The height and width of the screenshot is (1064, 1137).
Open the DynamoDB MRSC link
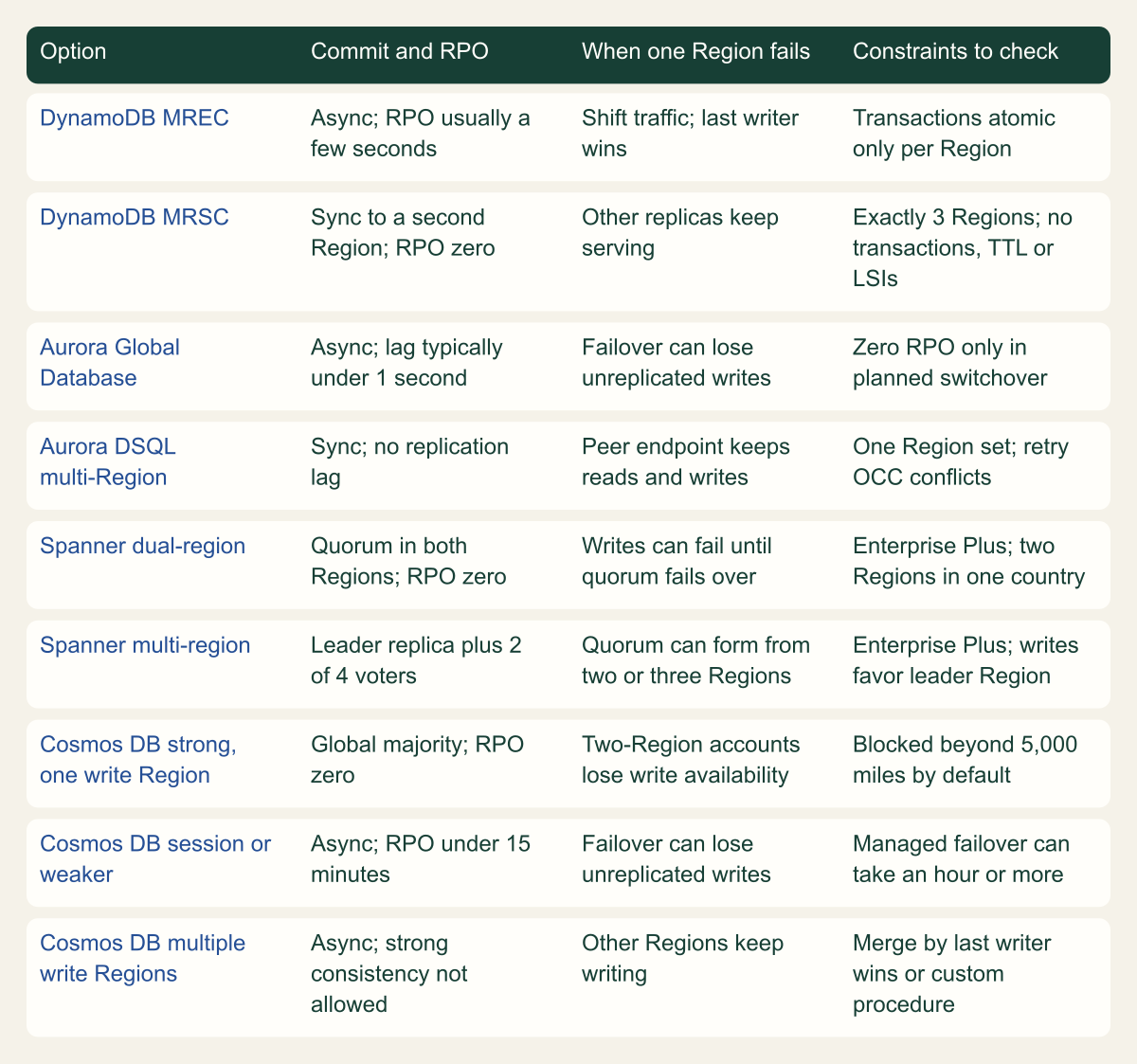[x=134, y=217]
